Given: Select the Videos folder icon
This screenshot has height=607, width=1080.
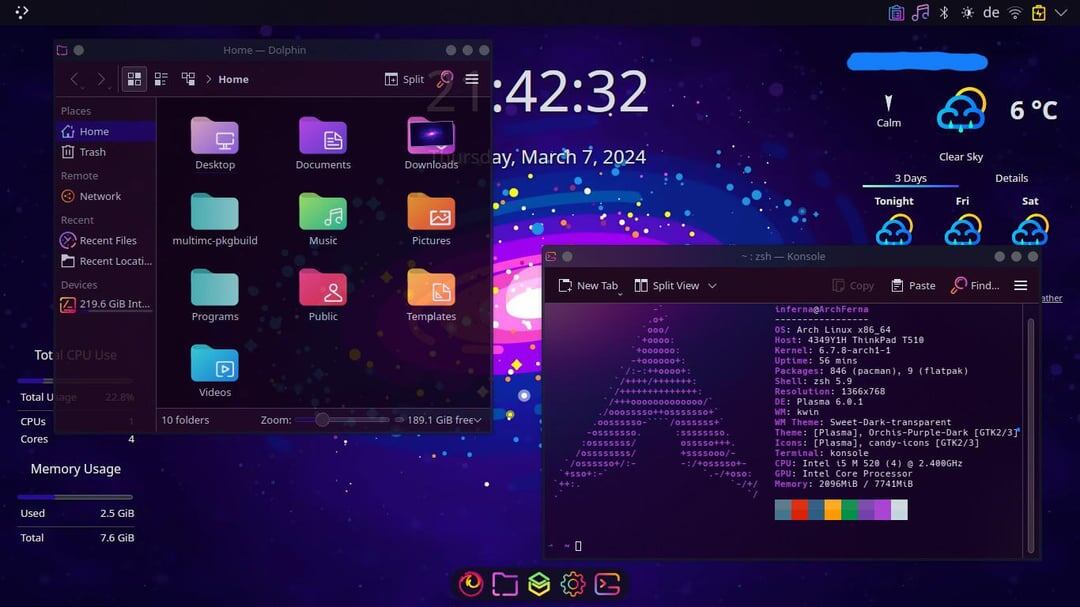Looking at the screenshot, I should (215, 363).
